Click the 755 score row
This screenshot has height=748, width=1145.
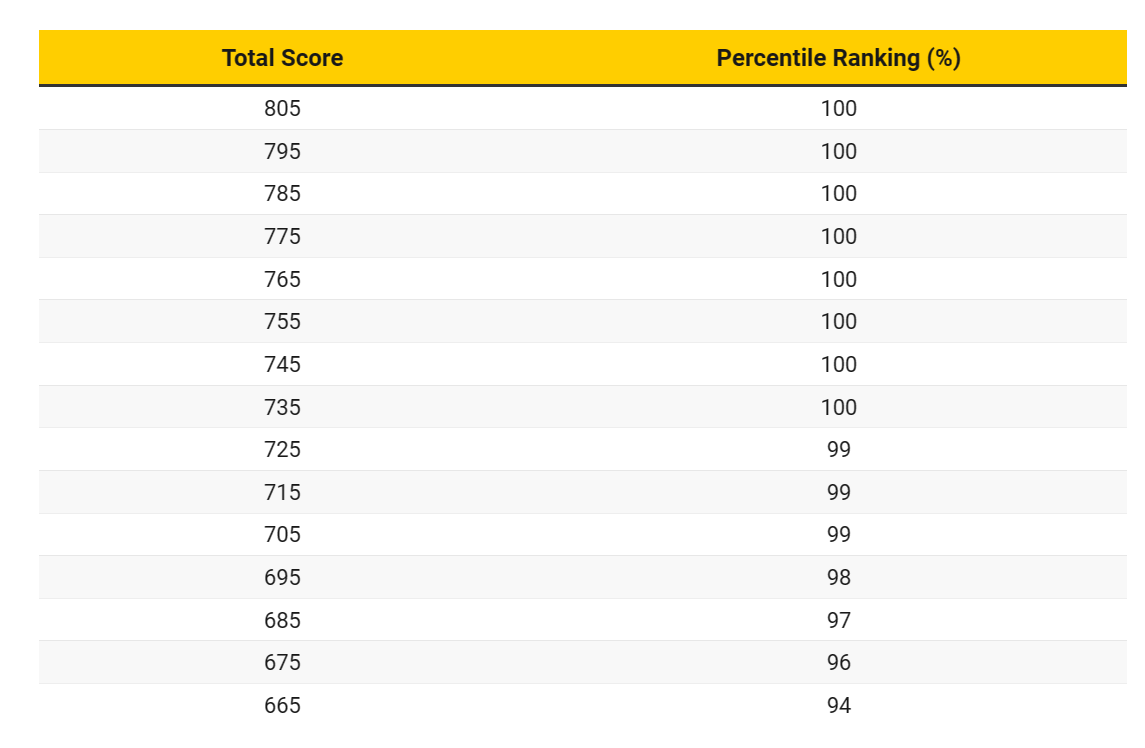282,321
